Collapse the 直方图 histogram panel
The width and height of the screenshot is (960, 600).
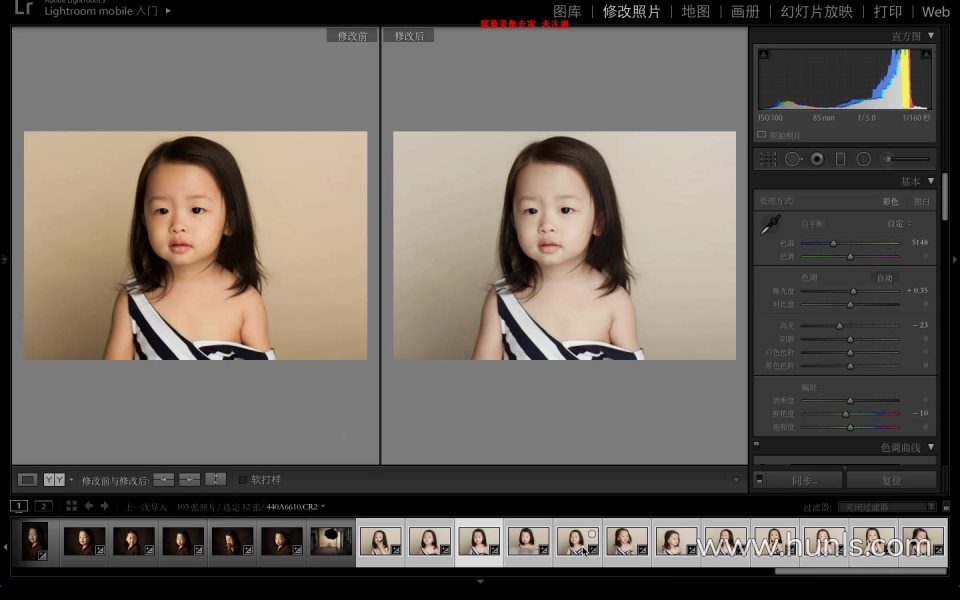931,36
